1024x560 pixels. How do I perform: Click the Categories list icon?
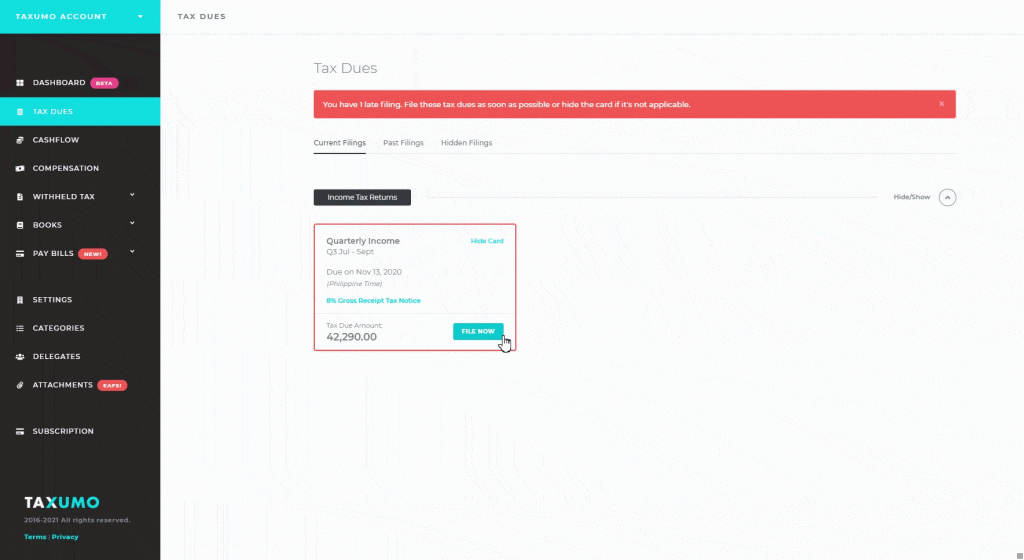tap(20, 328)
